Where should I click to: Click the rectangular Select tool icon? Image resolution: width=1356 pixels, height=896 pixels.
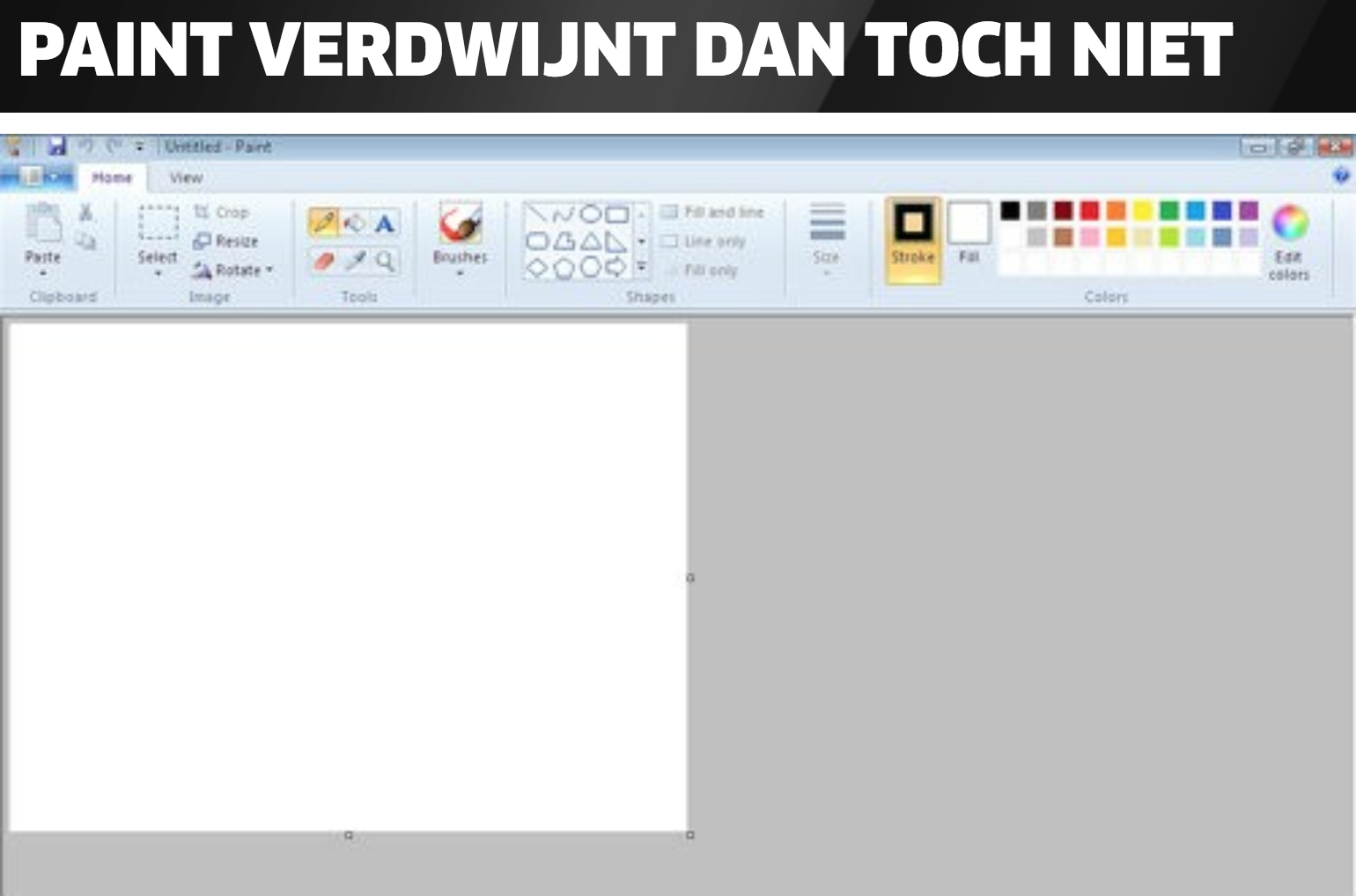[x=158, y=223]
